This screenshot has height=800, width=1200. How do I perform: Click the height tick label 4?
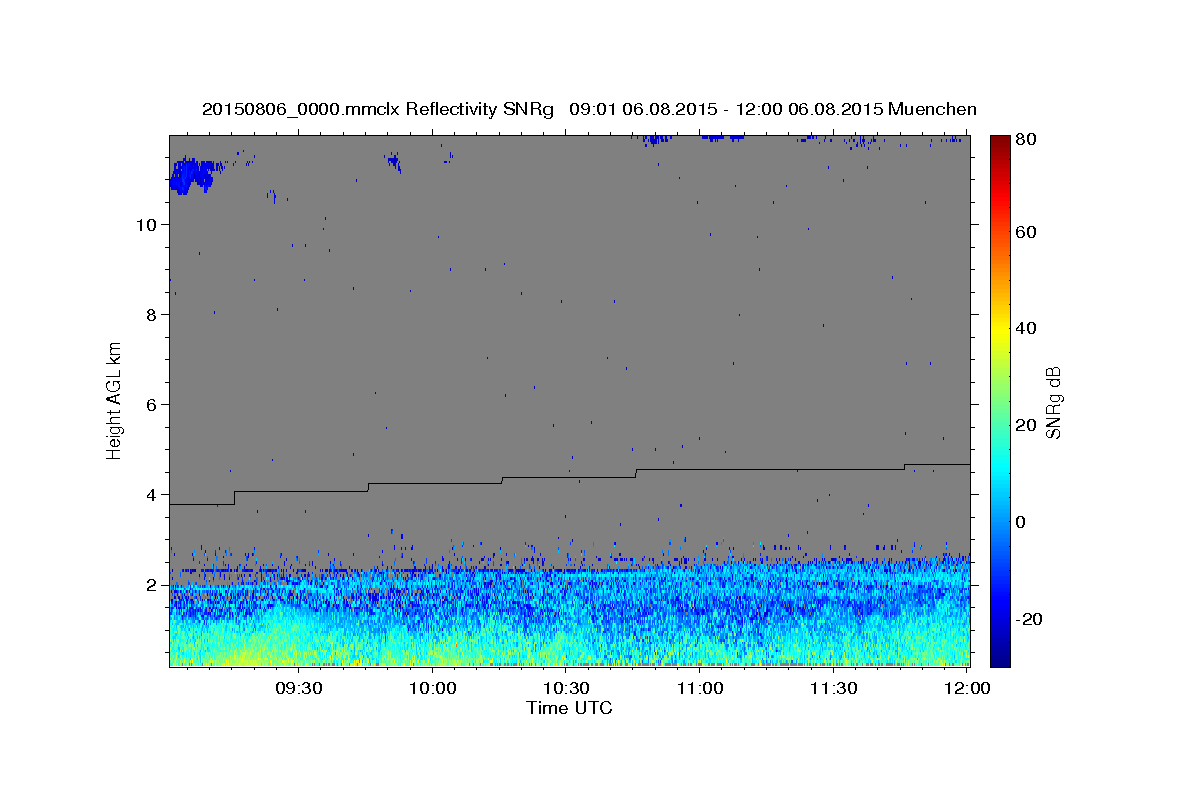click(x=149, y=495)
